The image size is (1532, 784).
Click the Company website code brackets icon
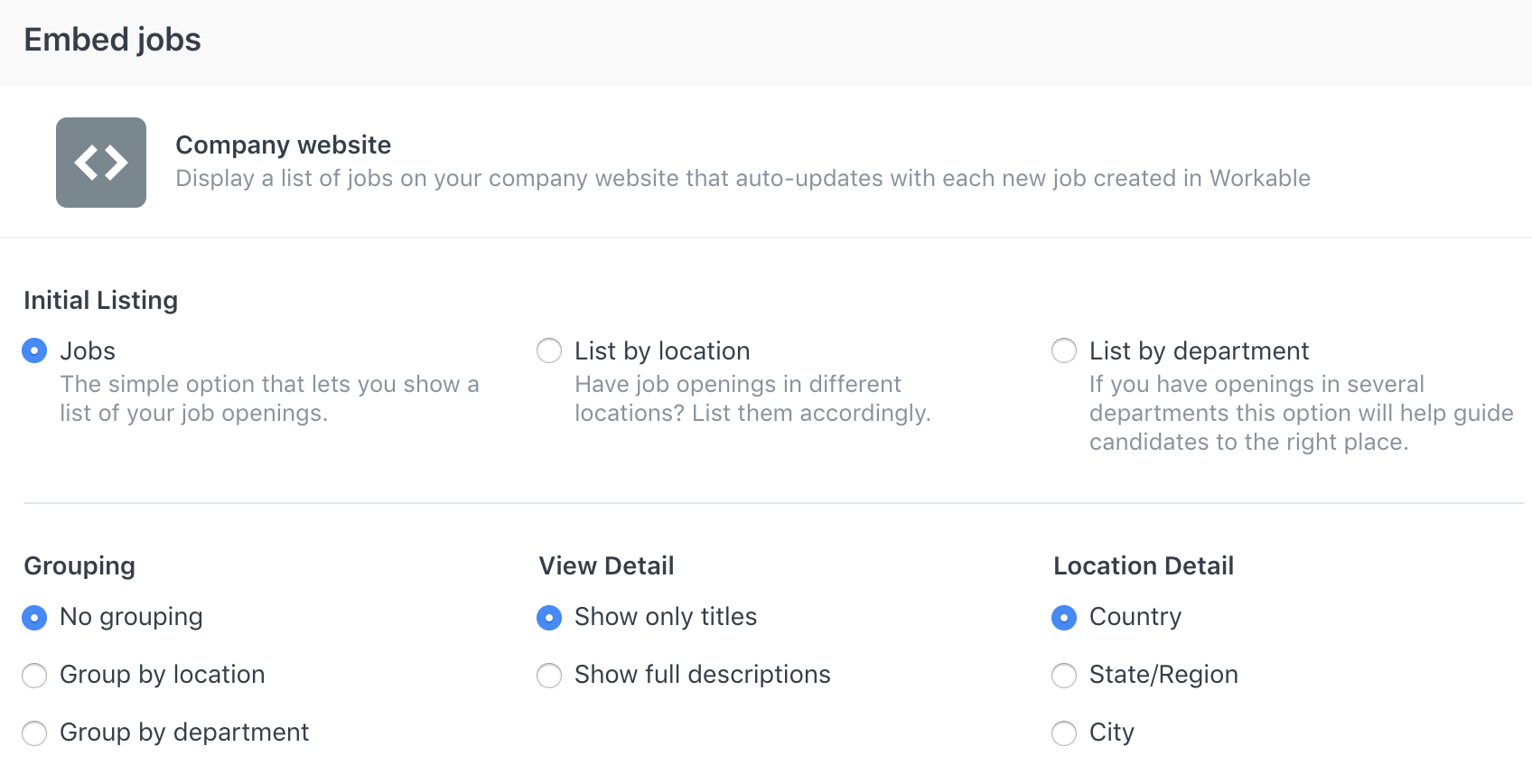coord(101,163)
